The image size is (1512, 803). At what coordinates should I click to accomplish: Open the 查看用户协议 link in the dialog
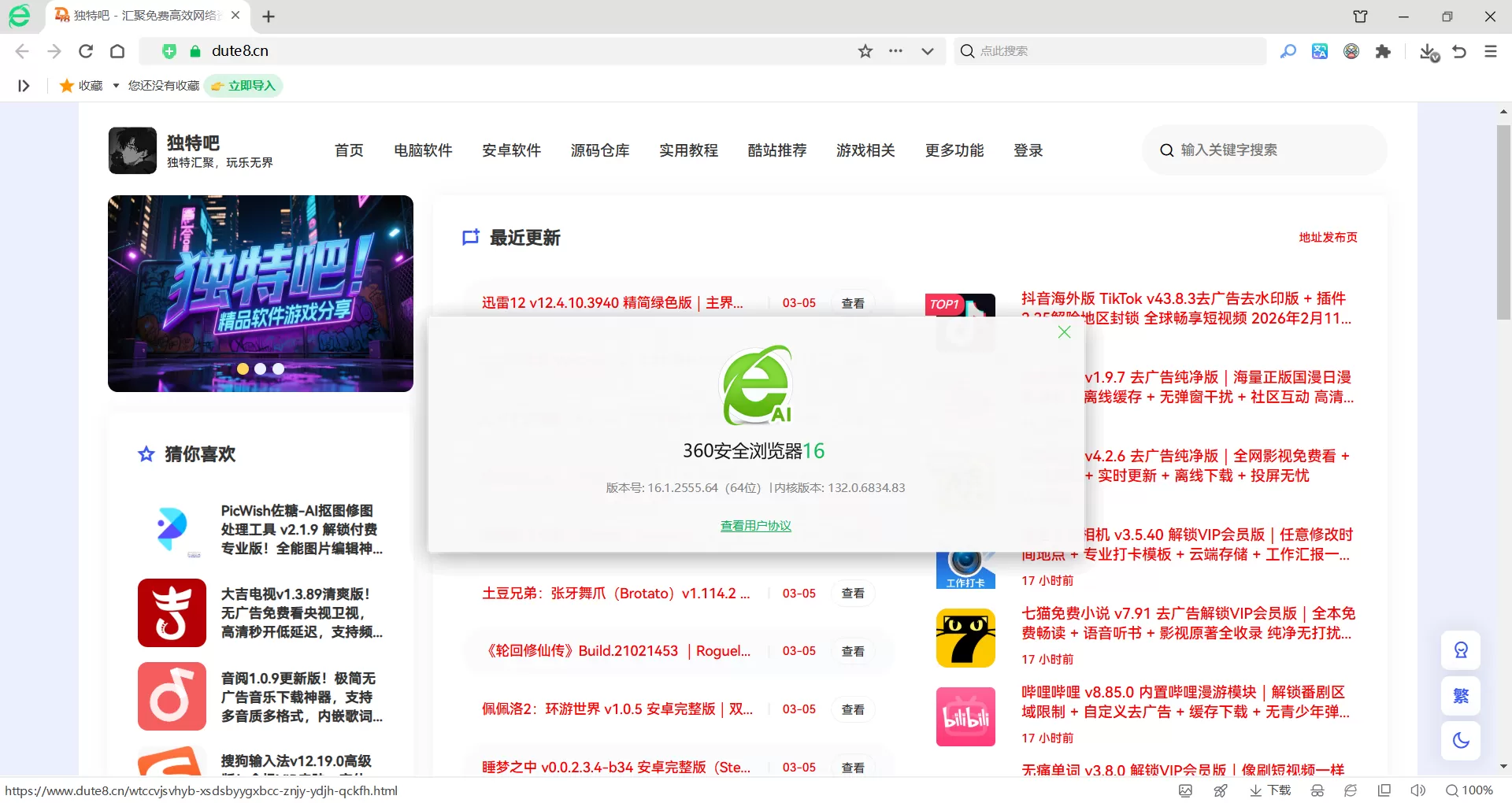[x=755, y=526]
